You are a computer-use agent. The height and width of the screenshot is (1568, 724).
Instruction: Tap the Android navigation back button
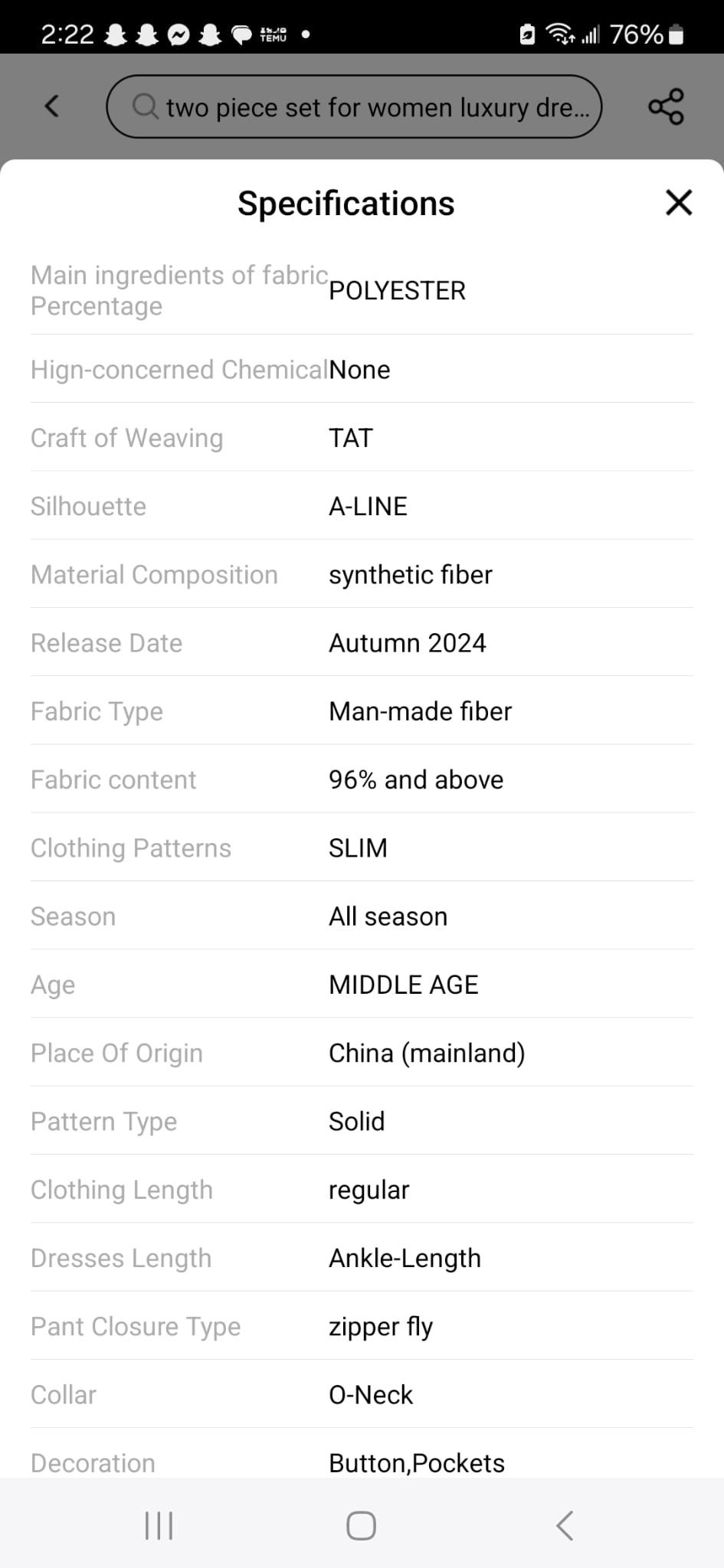coord(564,1525)
